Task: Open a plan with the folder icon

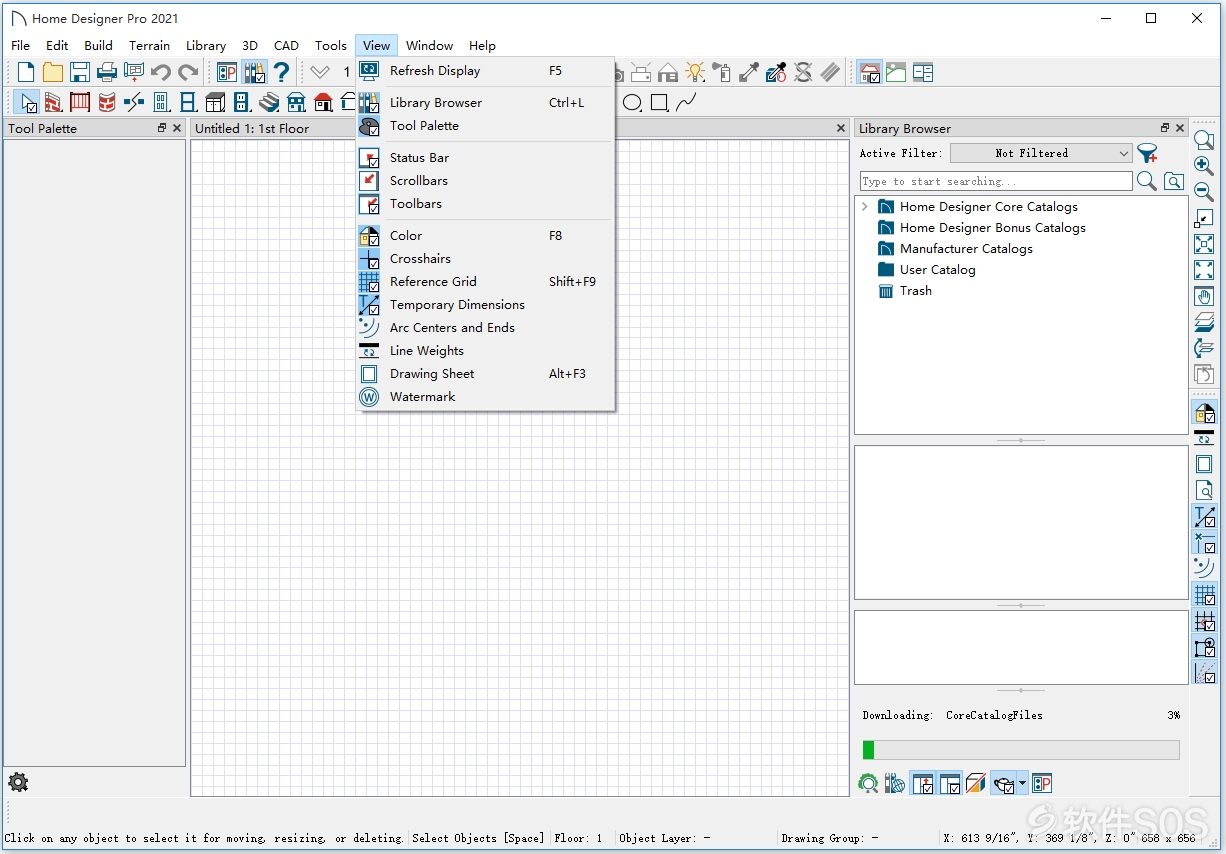Action: tap(53, 72)
